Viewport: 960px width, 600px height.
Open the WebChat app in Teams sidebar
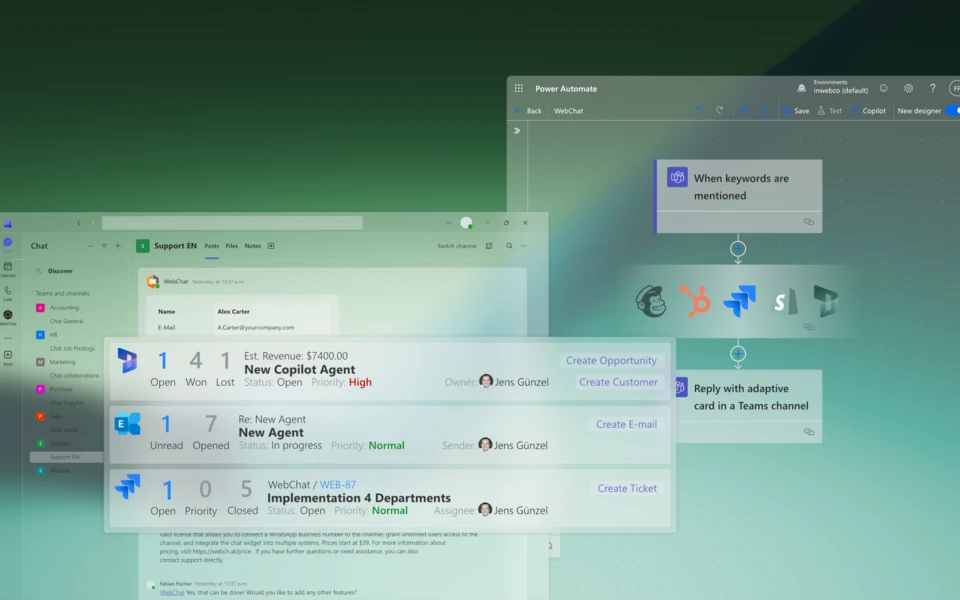click(x=8, y=317)
